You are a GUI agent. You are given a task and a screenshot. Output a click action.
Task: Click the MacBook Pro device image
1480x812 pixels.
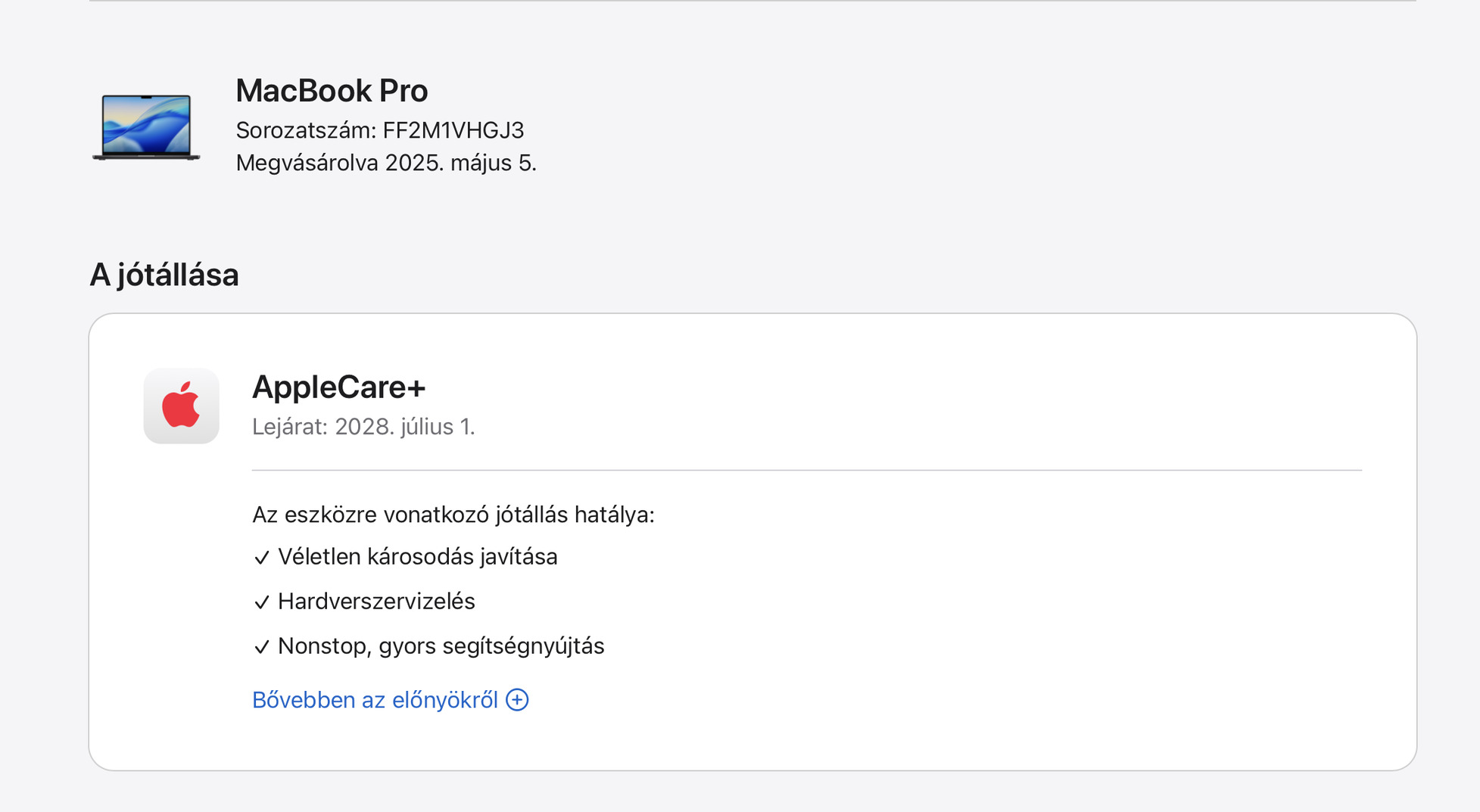[x=146, y=127]
